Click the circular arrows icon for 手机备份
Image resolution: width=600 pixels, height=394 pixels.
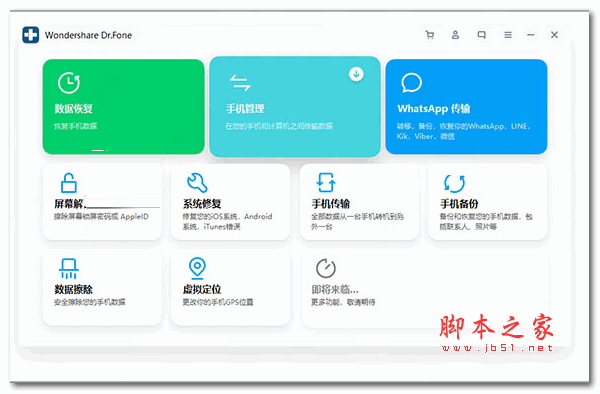pos(454,183)
